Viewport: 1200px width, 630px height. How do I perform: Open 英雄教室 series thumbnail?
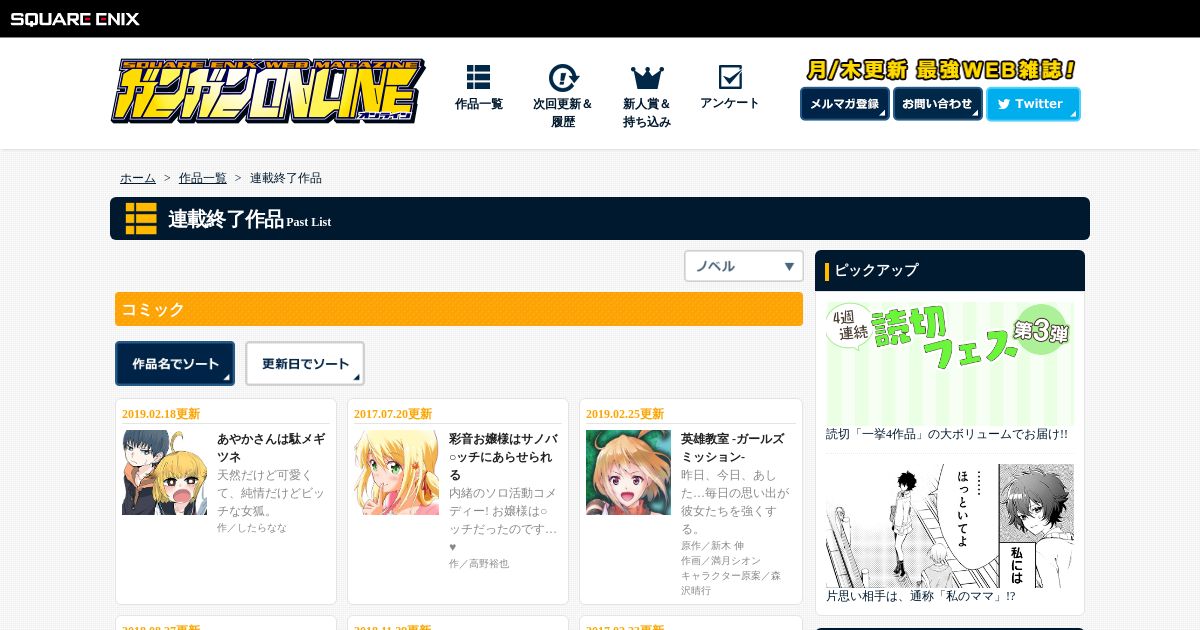point(628,473)
